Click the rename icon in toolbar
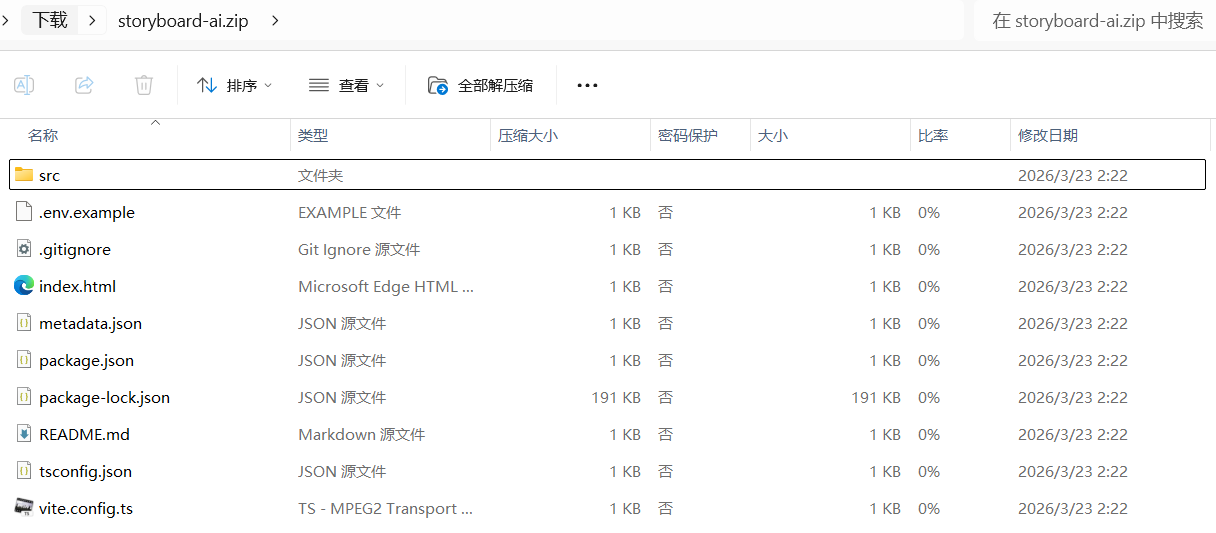Screen dimensions: 1216x533 click(24, 85)
